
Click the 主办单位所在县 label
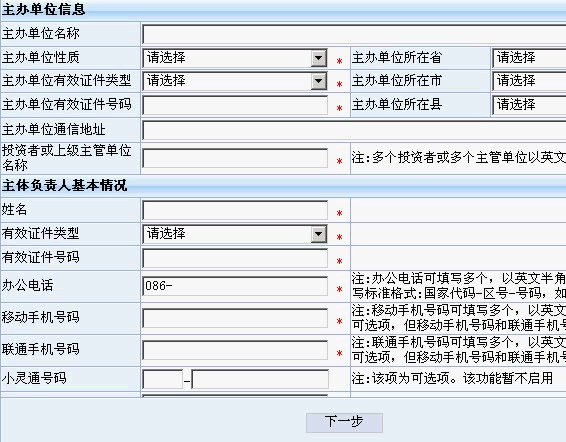coord(397,105)
